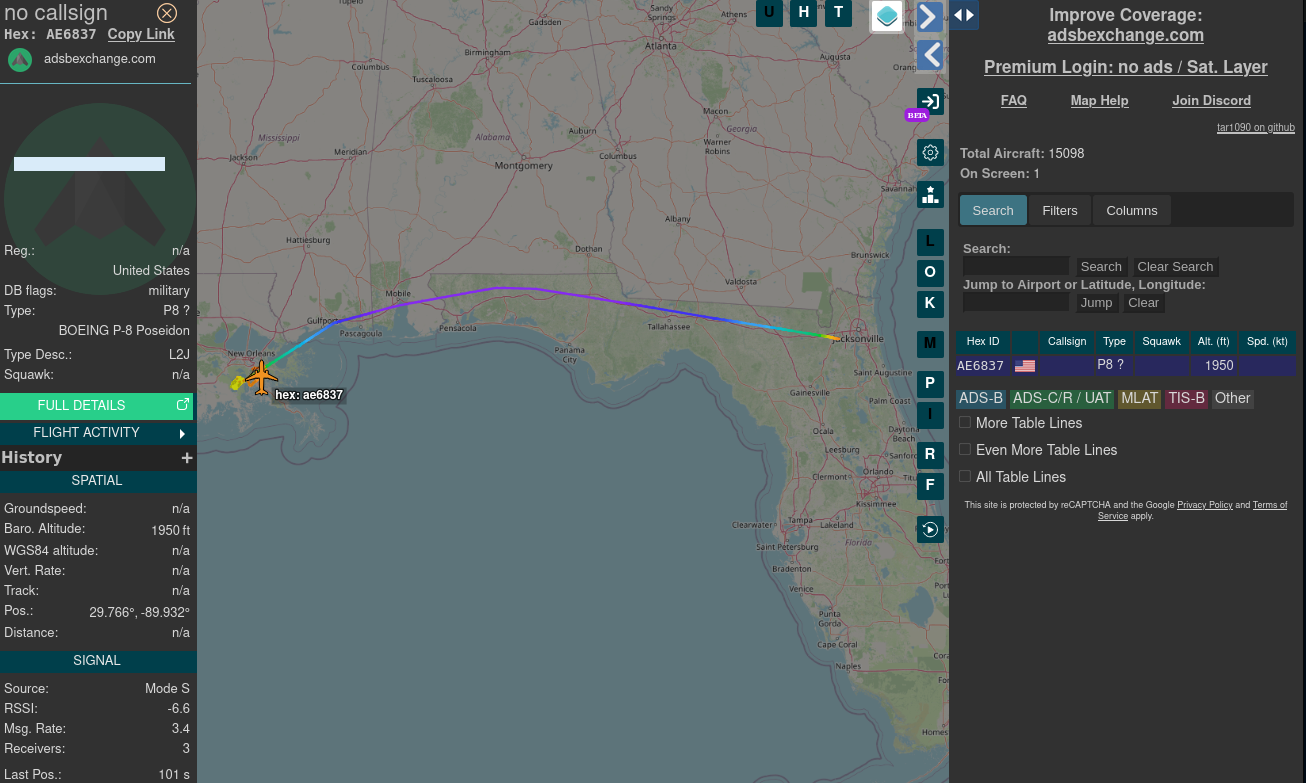
Task: Open external link icon on Full Details
Action: (183, 405)
